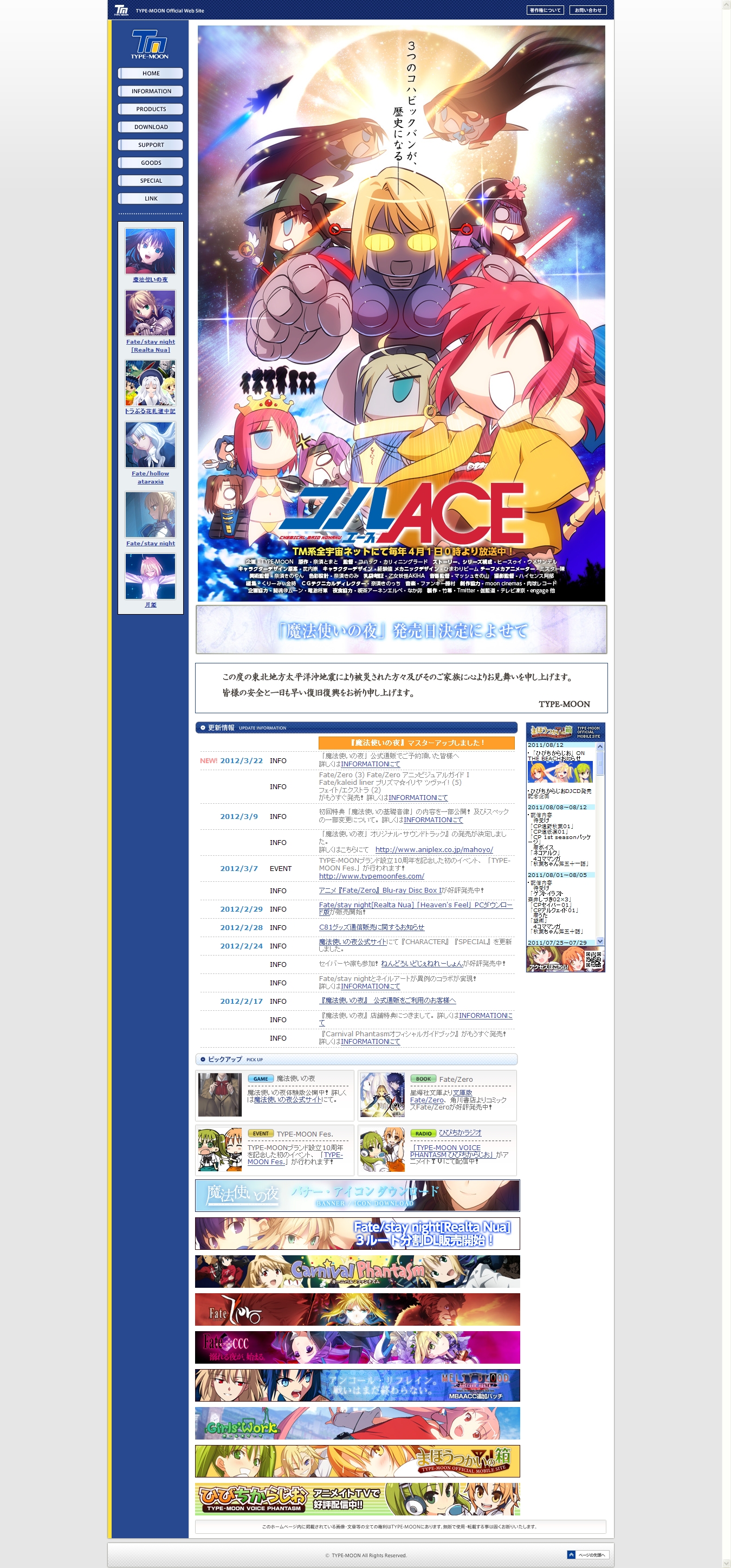Click the C81グッズ通信販売に関するお知らせ link

(371, 928)
